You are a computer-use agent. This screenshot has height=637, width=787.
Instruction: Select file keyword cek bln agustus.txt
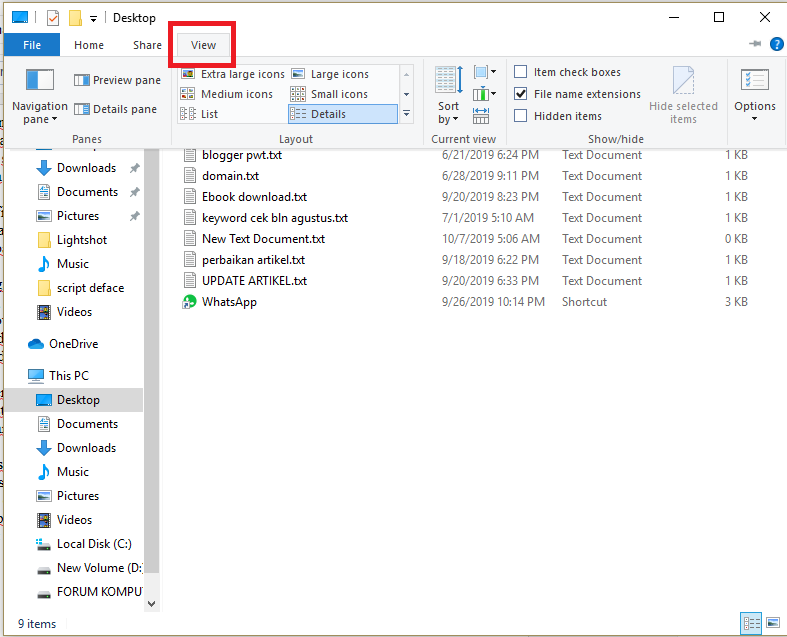pyautogui.click(x=275, y=218)
